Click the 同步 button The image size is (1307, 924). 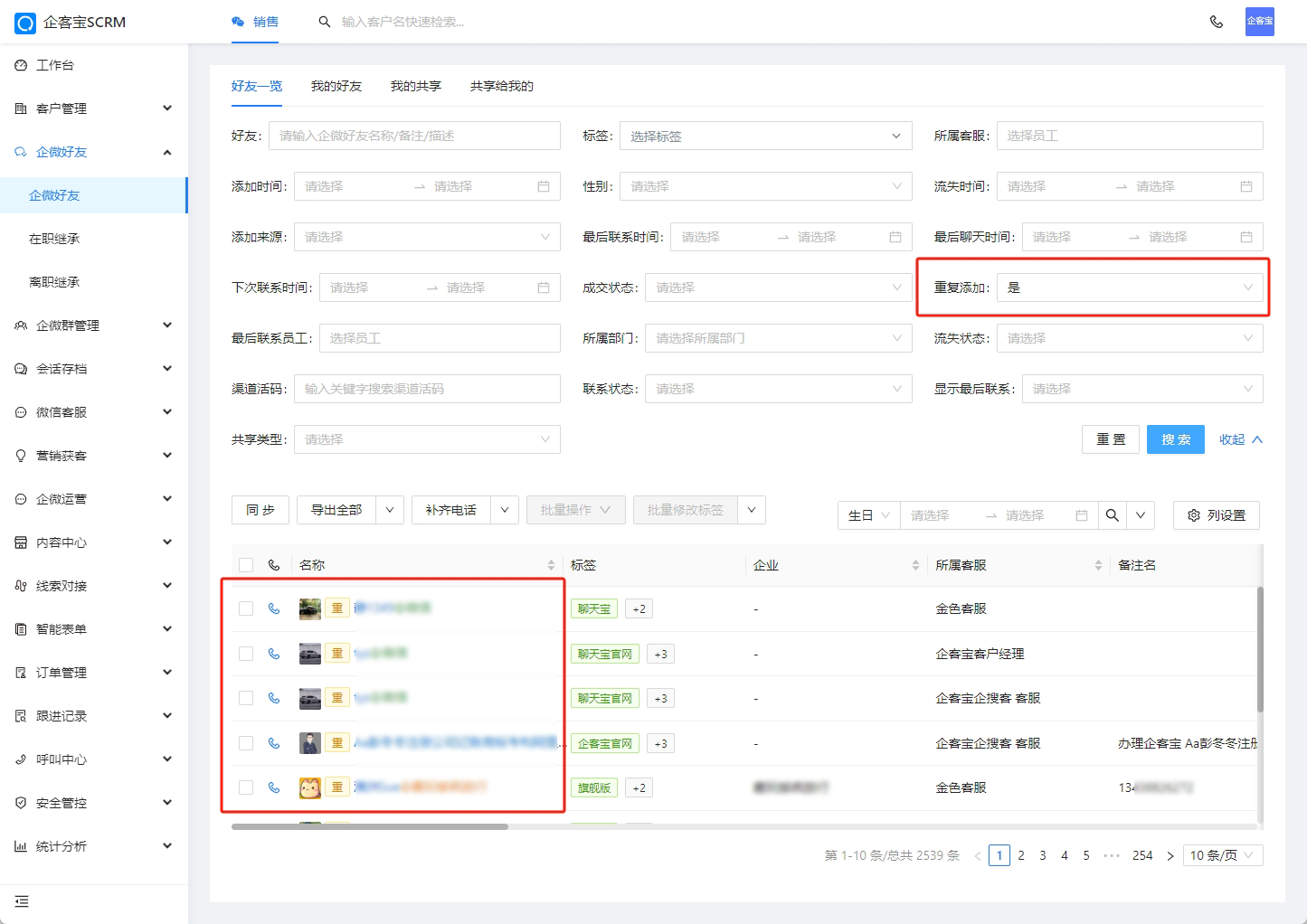click(x=260, y=510)
